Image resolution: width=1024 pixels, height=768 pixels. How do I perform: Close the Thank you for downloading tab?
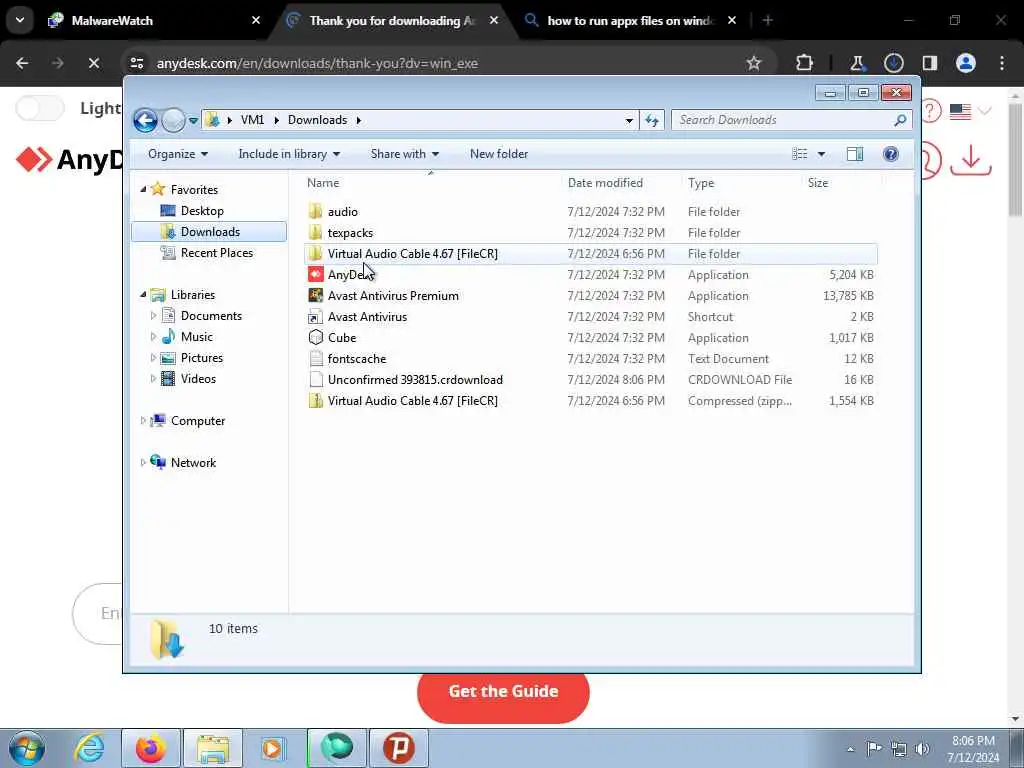(x=494, y=21)
